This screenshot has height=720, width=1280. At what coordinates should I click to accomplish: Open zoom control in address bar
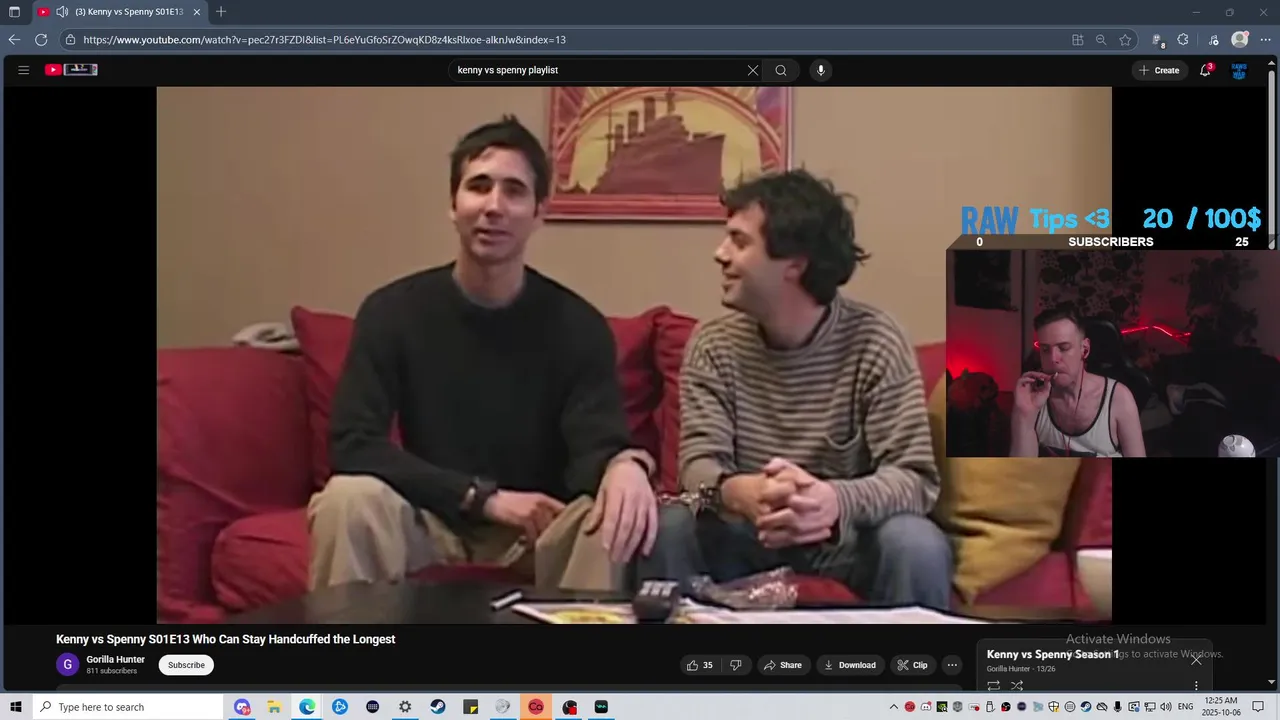pos(1101,40)
